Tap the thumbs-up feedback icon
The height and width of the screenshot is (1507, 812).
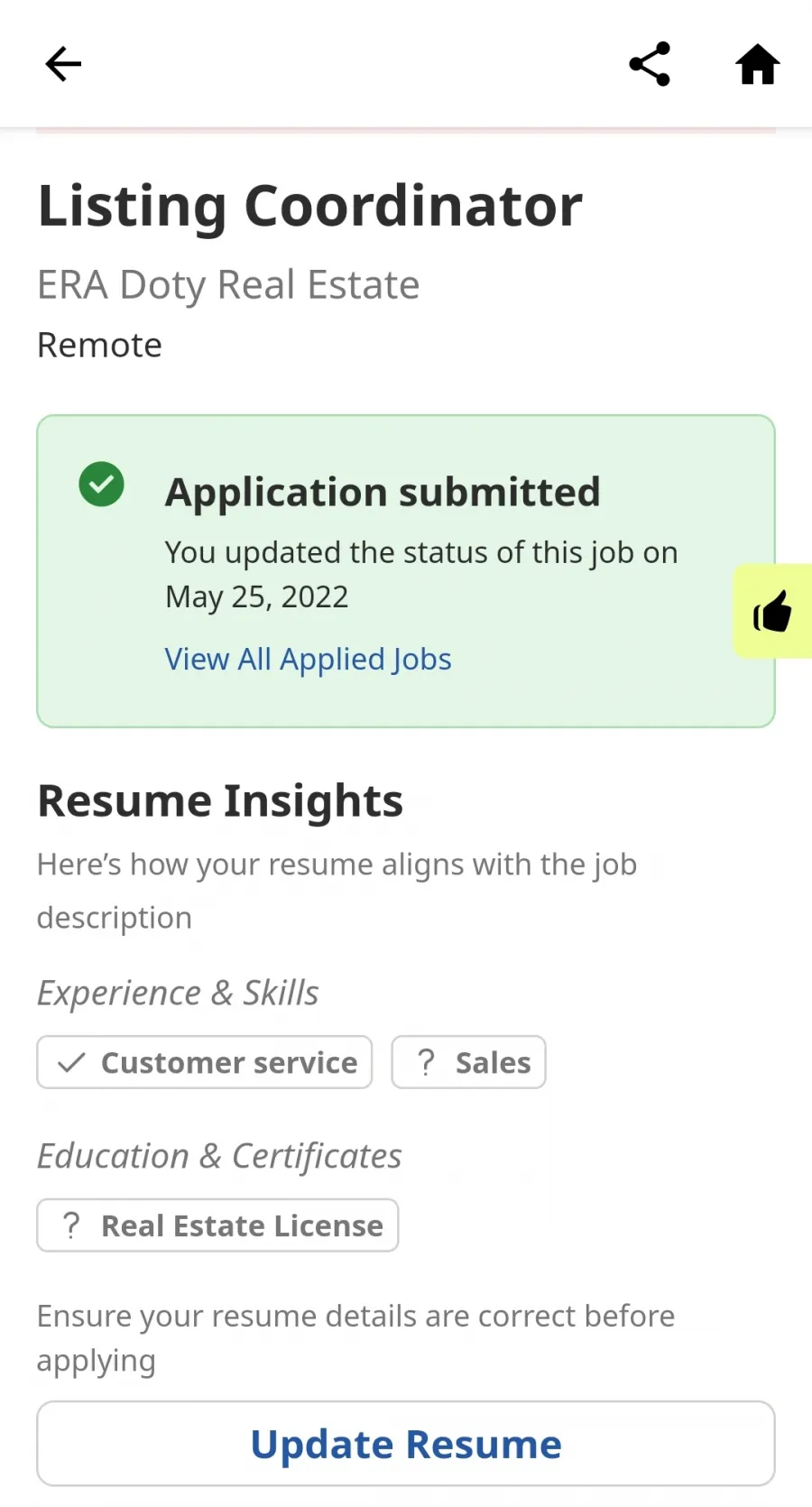[x=773, y=611]
